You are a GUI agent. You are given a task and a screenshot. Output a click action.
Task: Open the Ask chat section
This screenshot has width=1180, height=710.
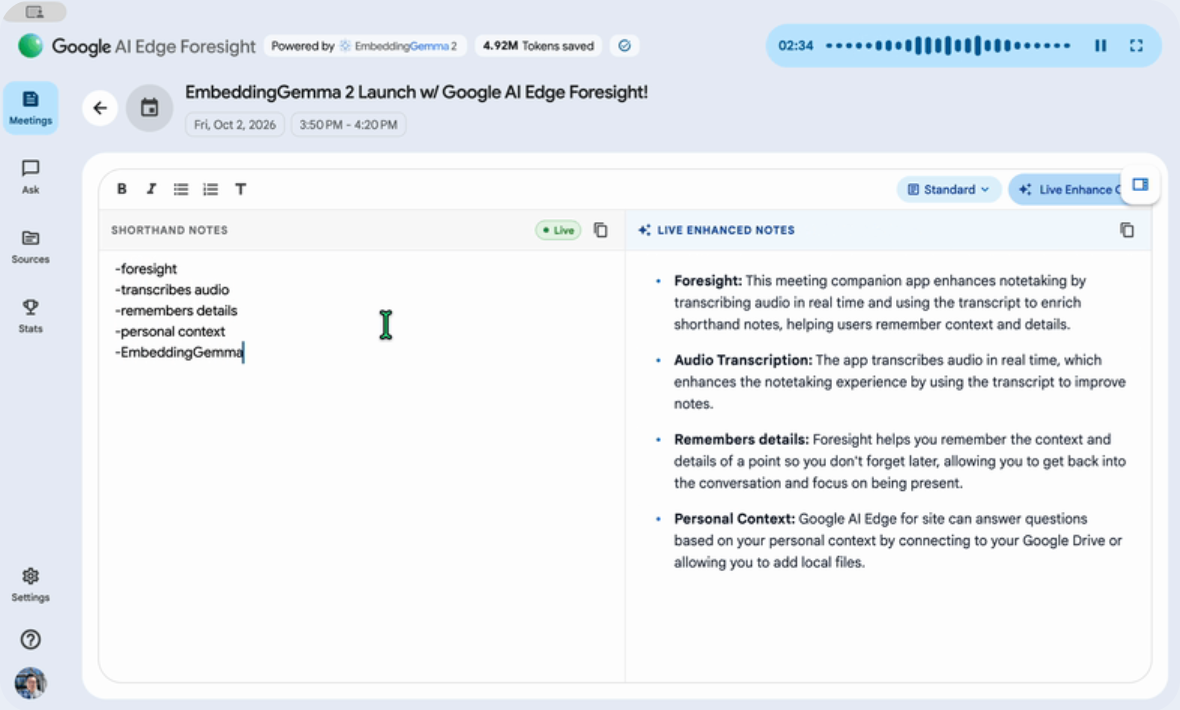coord(30,177)
